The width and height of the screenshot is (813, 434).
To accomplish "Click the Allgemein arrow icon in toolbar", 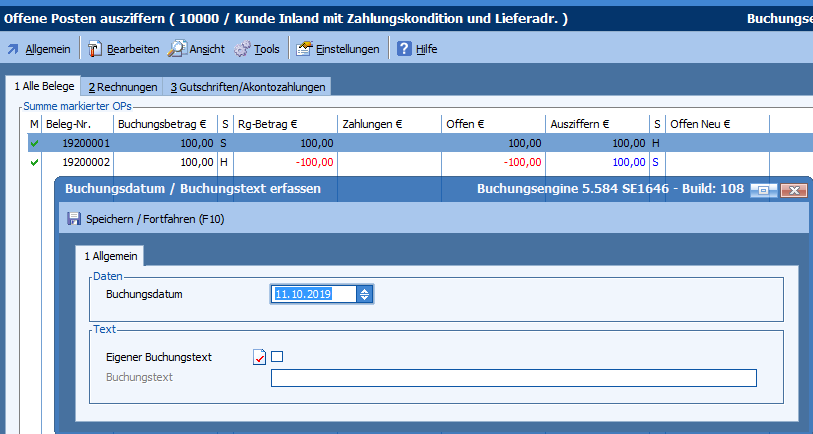I will 13,49.
